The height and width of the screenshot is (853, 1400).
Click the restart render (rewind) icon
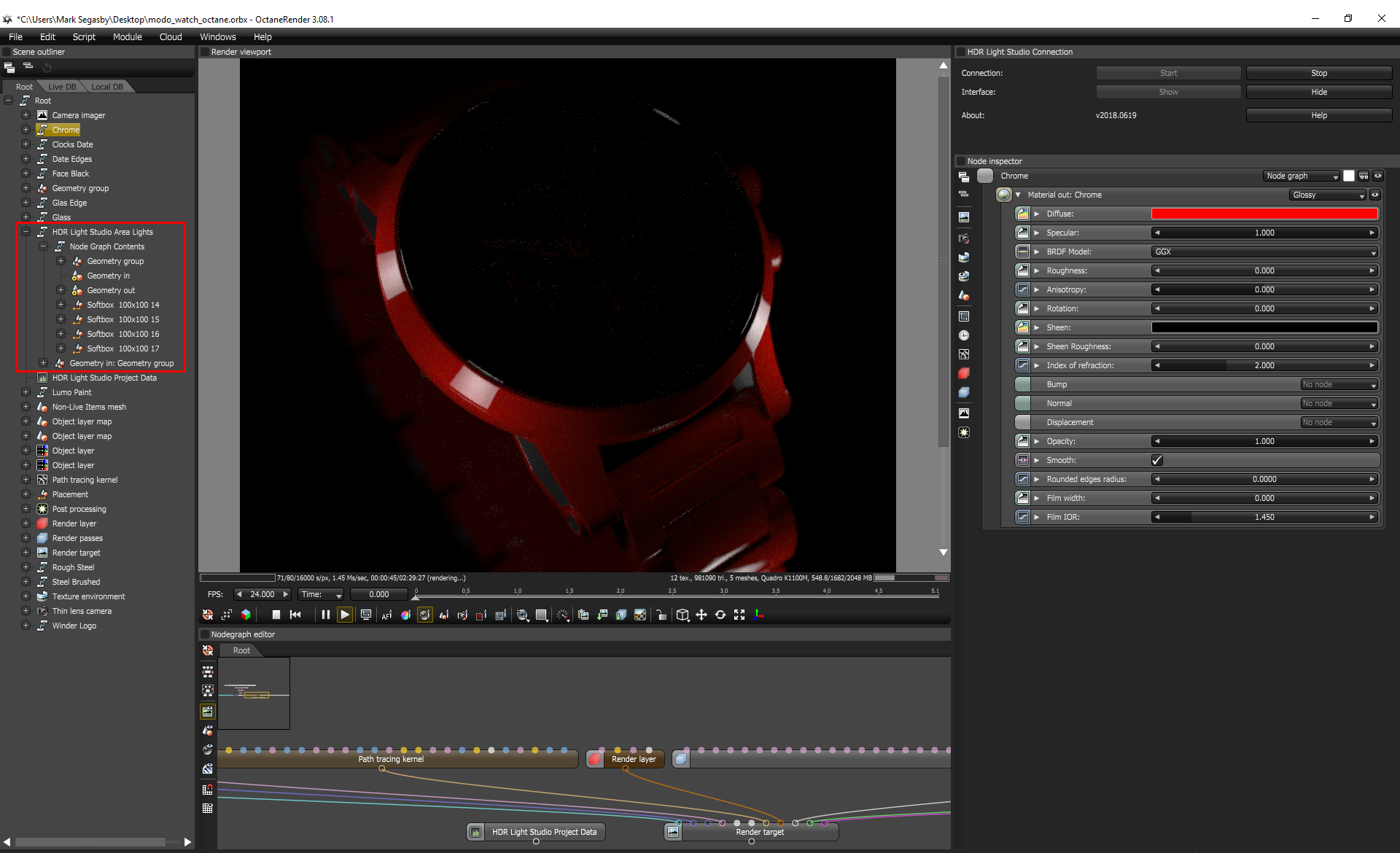coord(295,615)
